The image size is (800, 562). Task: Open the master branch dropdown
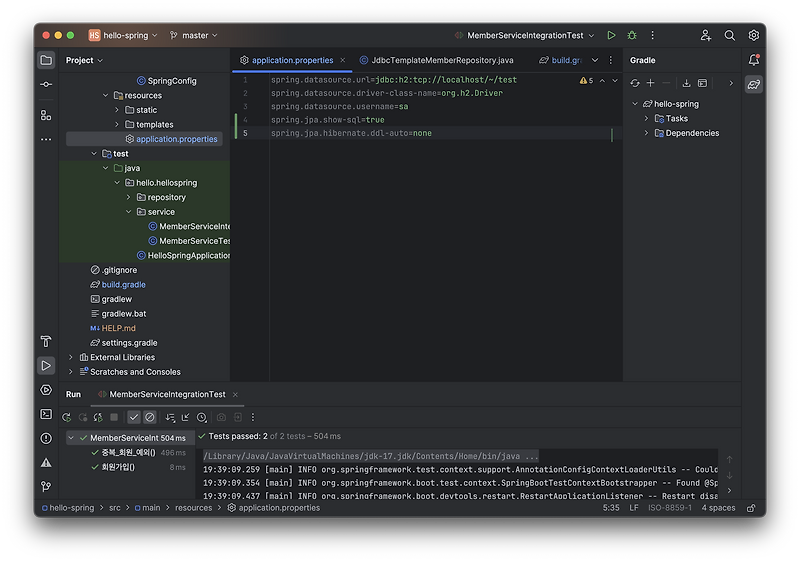(x=194, y=35)
